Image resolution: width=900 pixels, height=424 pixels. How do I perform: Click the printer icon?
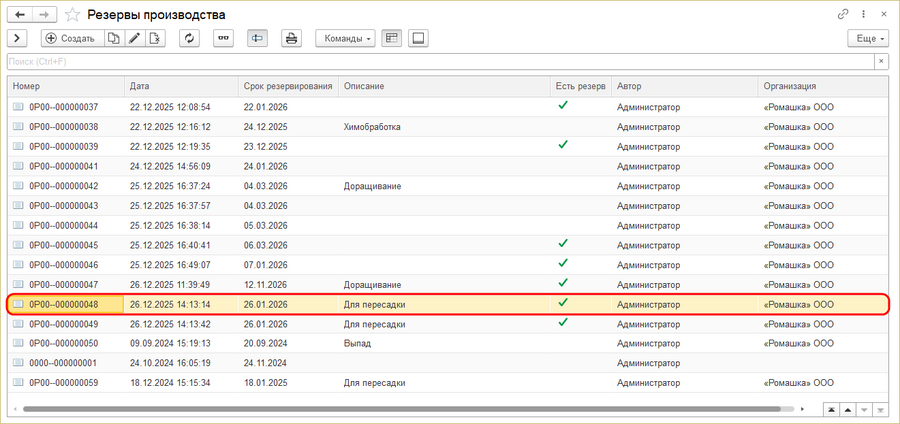click(291, 38)
